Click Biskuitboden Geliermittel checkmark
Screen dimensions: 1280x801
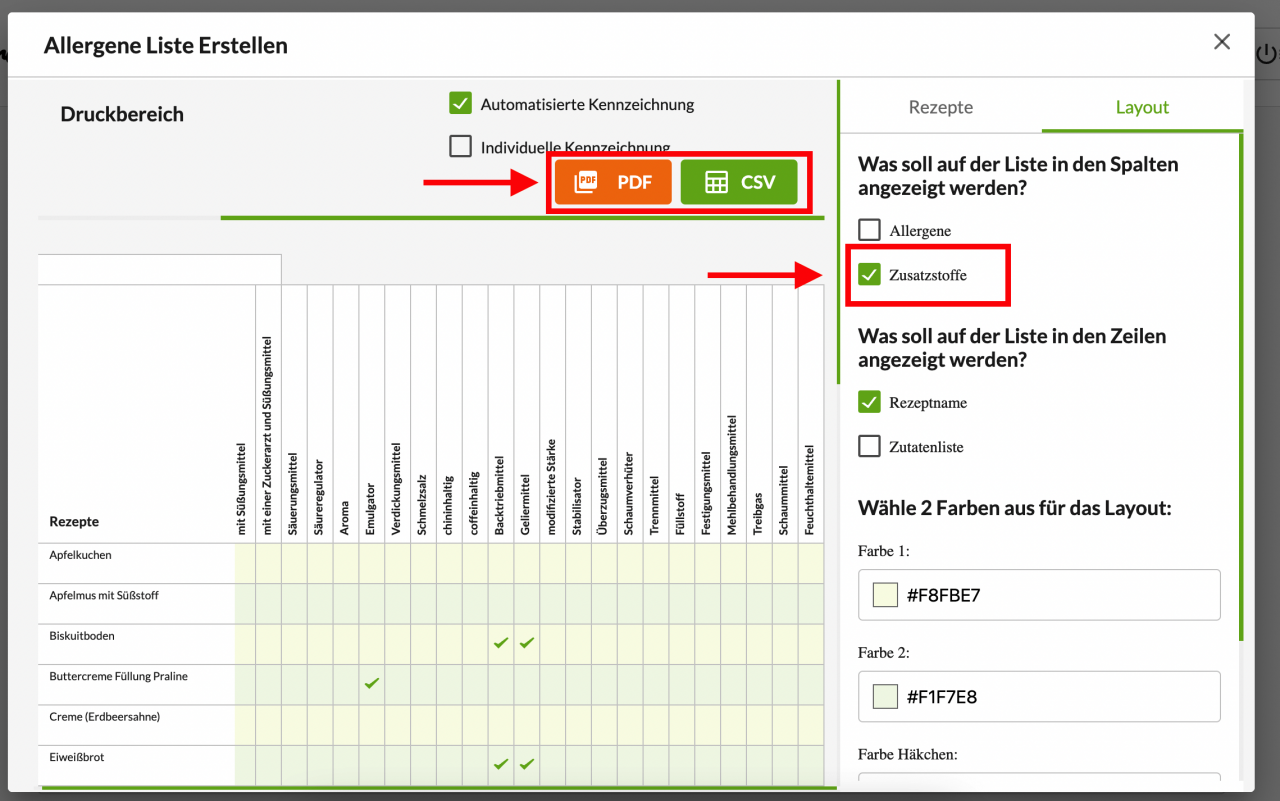tap(527, 643)
